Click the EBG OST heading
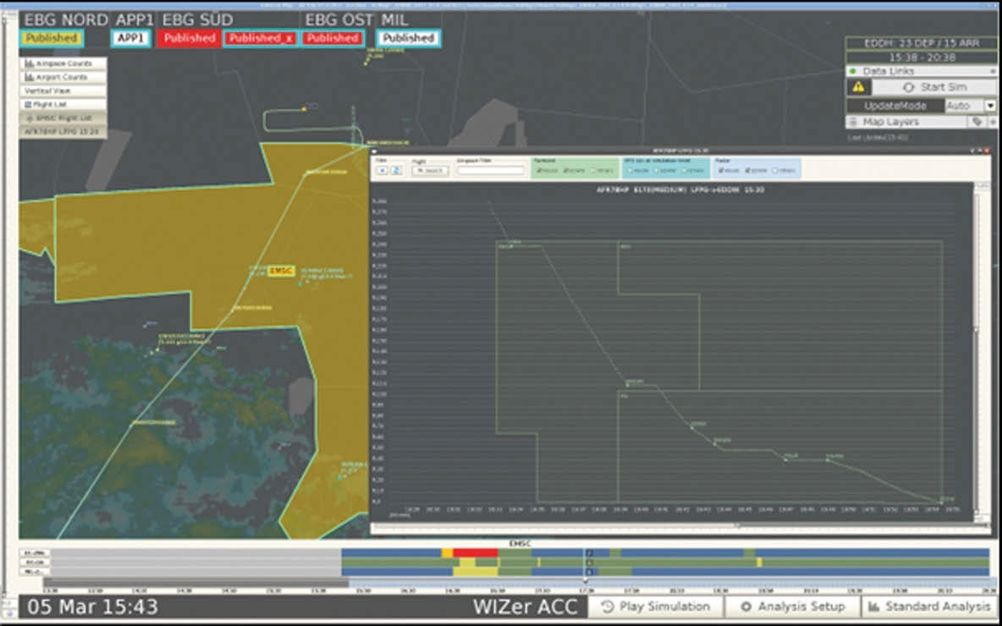The image size is (1002, 626). click(x=339, y=20)
